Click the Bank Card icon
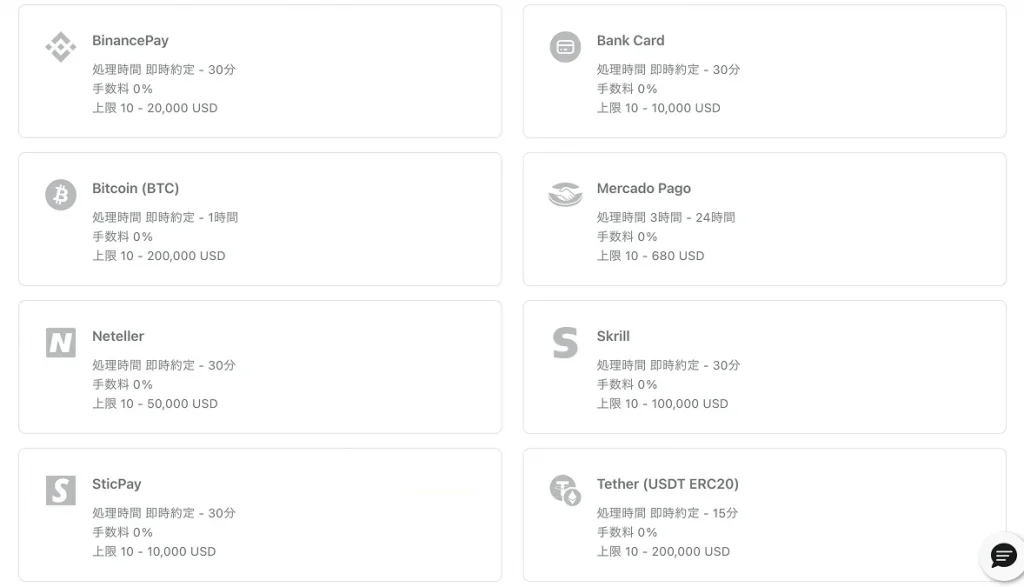This screenshot has width=1024, height=587. (x=565, y=47)
